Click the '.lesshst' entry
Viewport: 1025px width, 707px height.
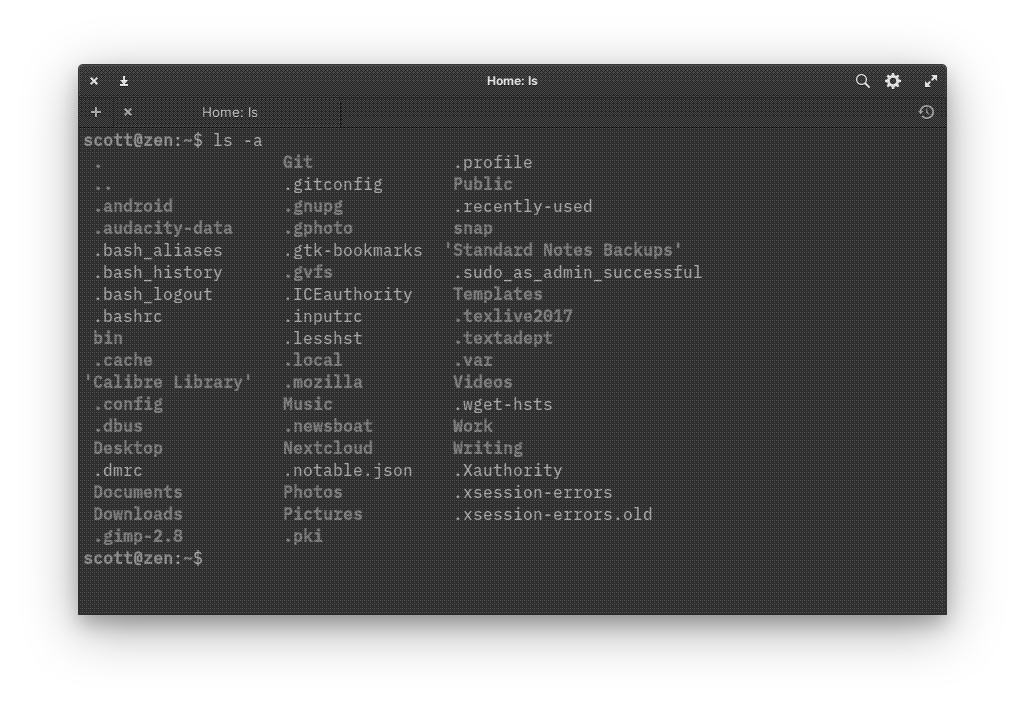pyautogui.click(x=323, y=338)
